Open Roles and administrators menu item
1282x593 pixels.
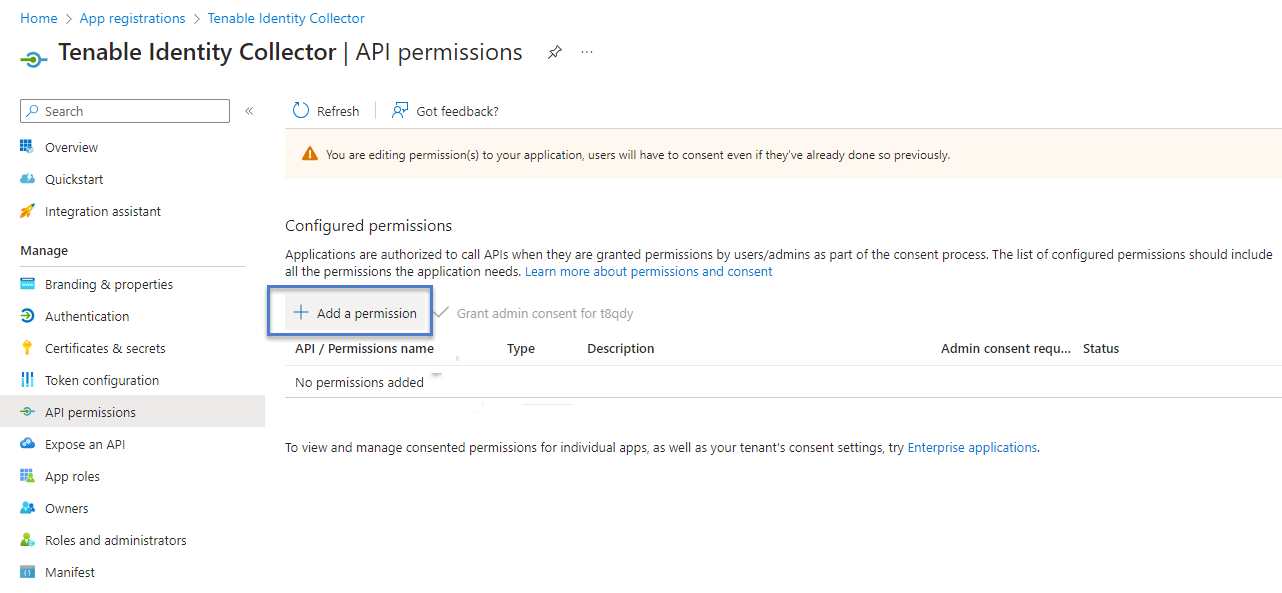click(132, 540)
